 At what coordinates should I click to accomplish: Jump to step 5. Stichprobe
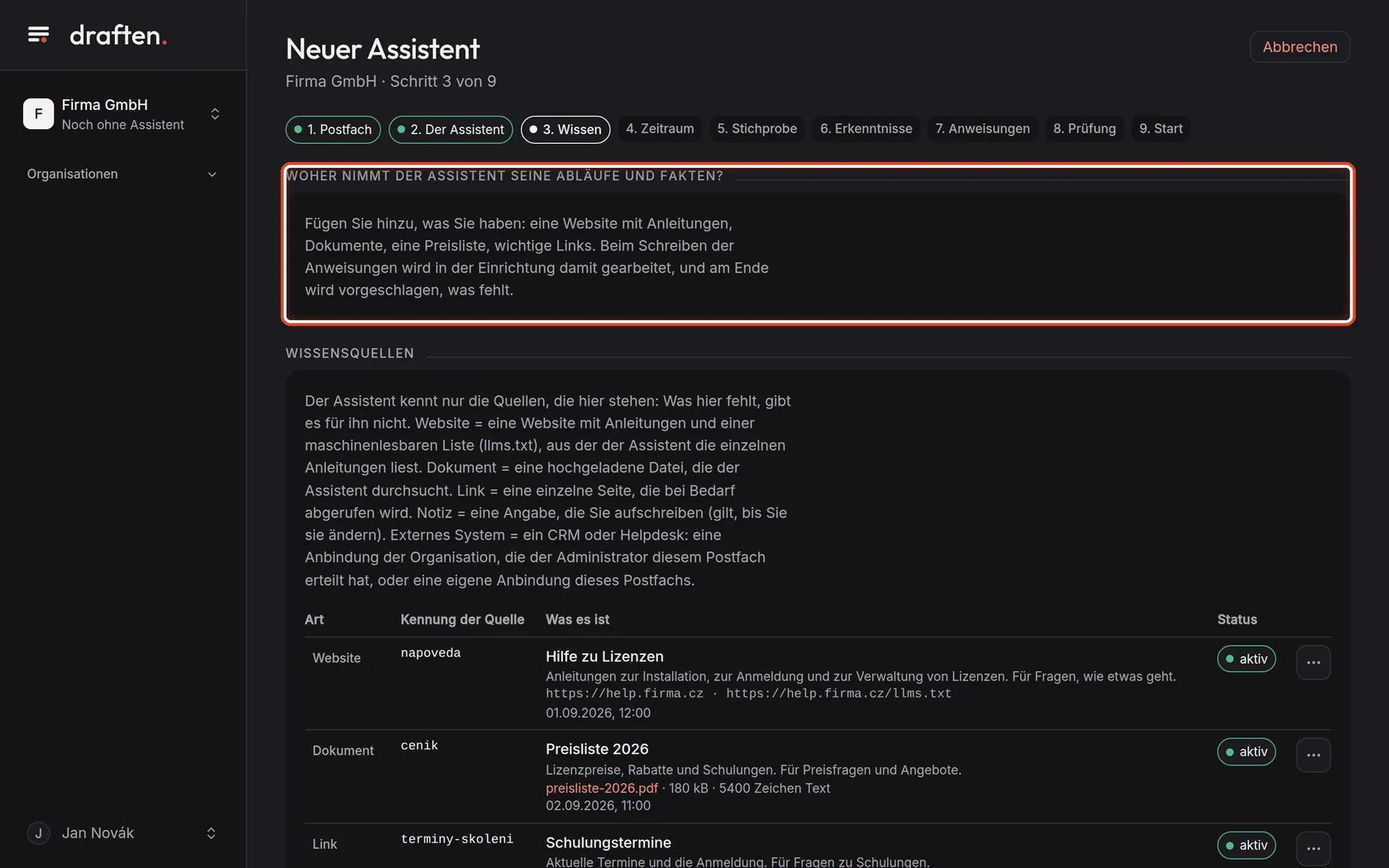[757, 129]
